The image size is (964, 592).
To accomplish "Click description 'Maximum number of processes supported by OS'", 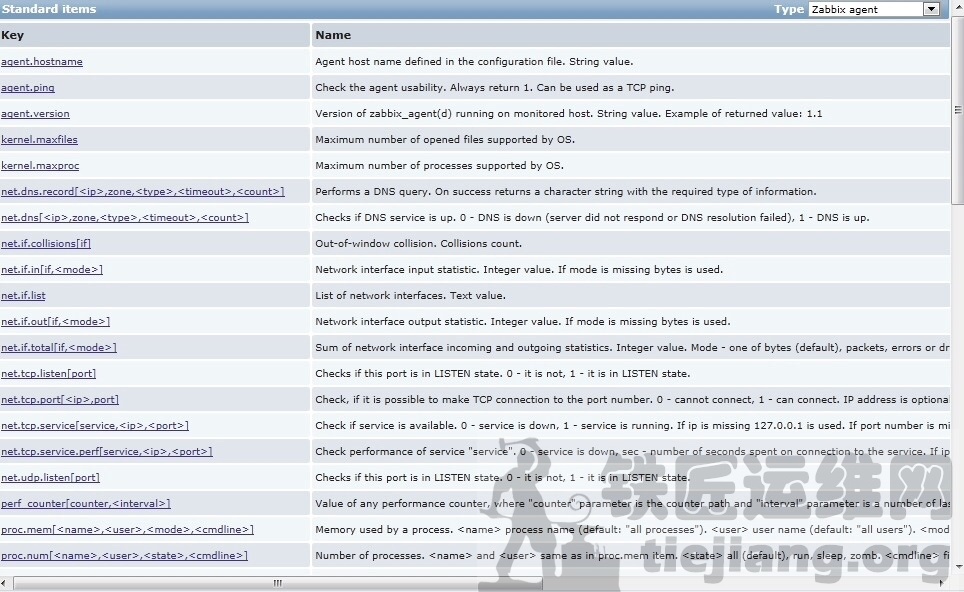I will [440, 165].
